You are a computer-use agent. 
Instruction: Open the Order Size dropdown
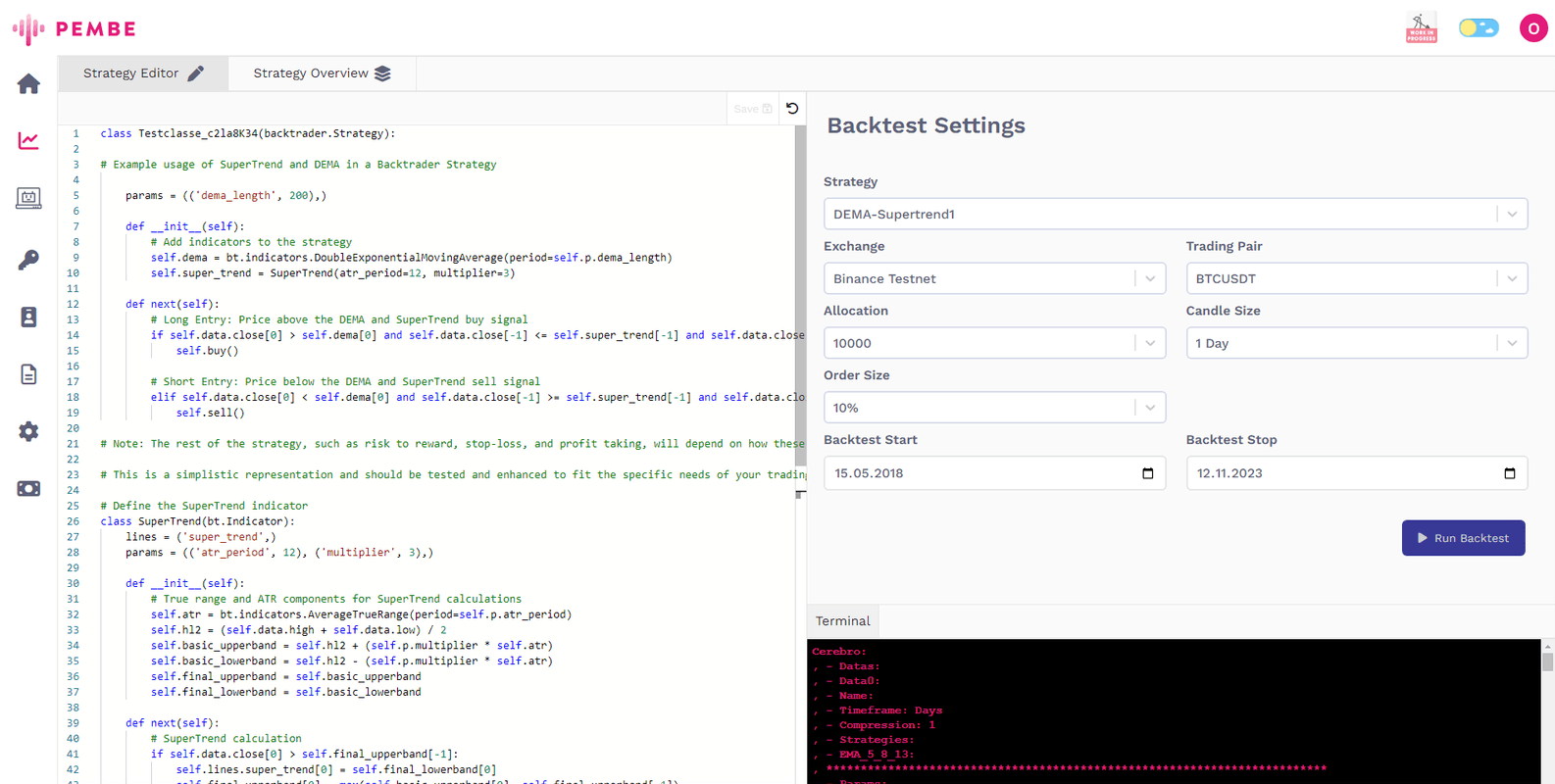point(993,409)
